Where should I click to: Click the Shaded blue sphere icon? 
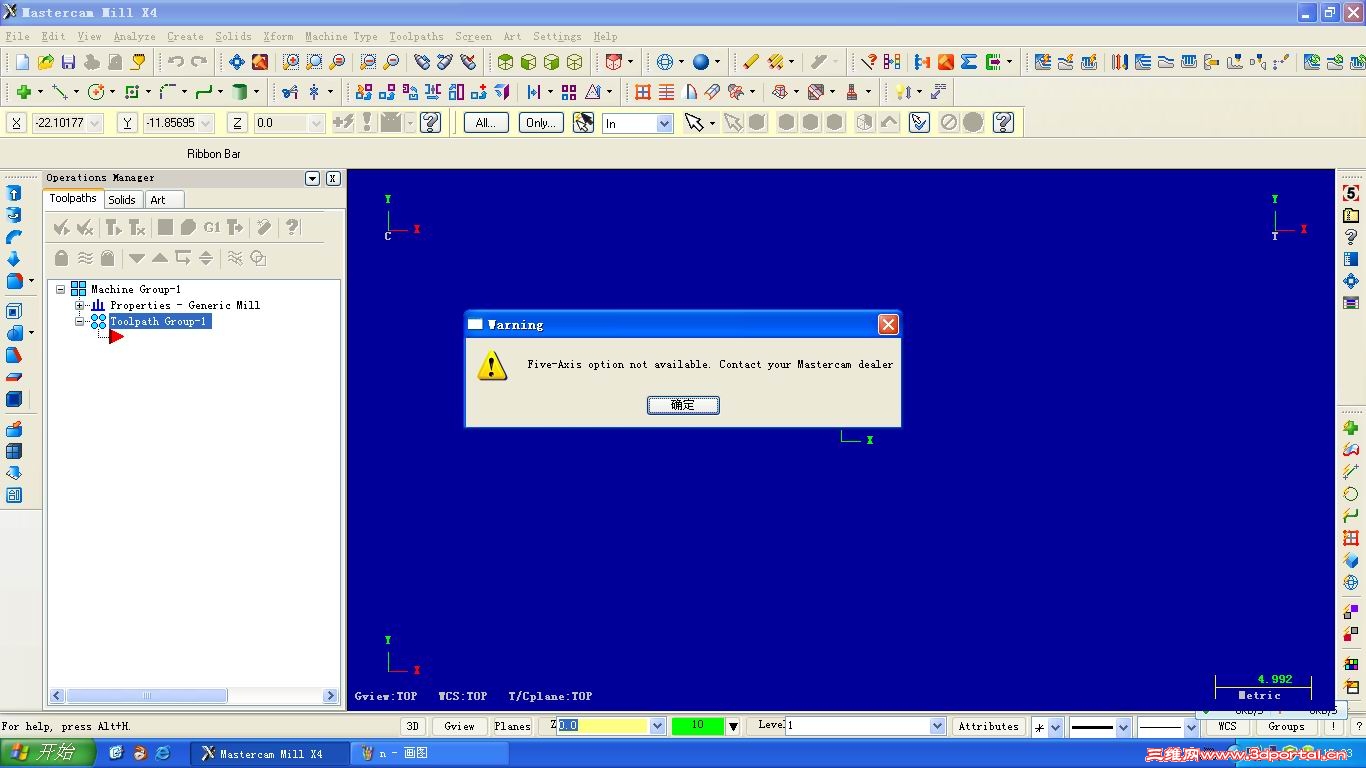tap(700, 62)
